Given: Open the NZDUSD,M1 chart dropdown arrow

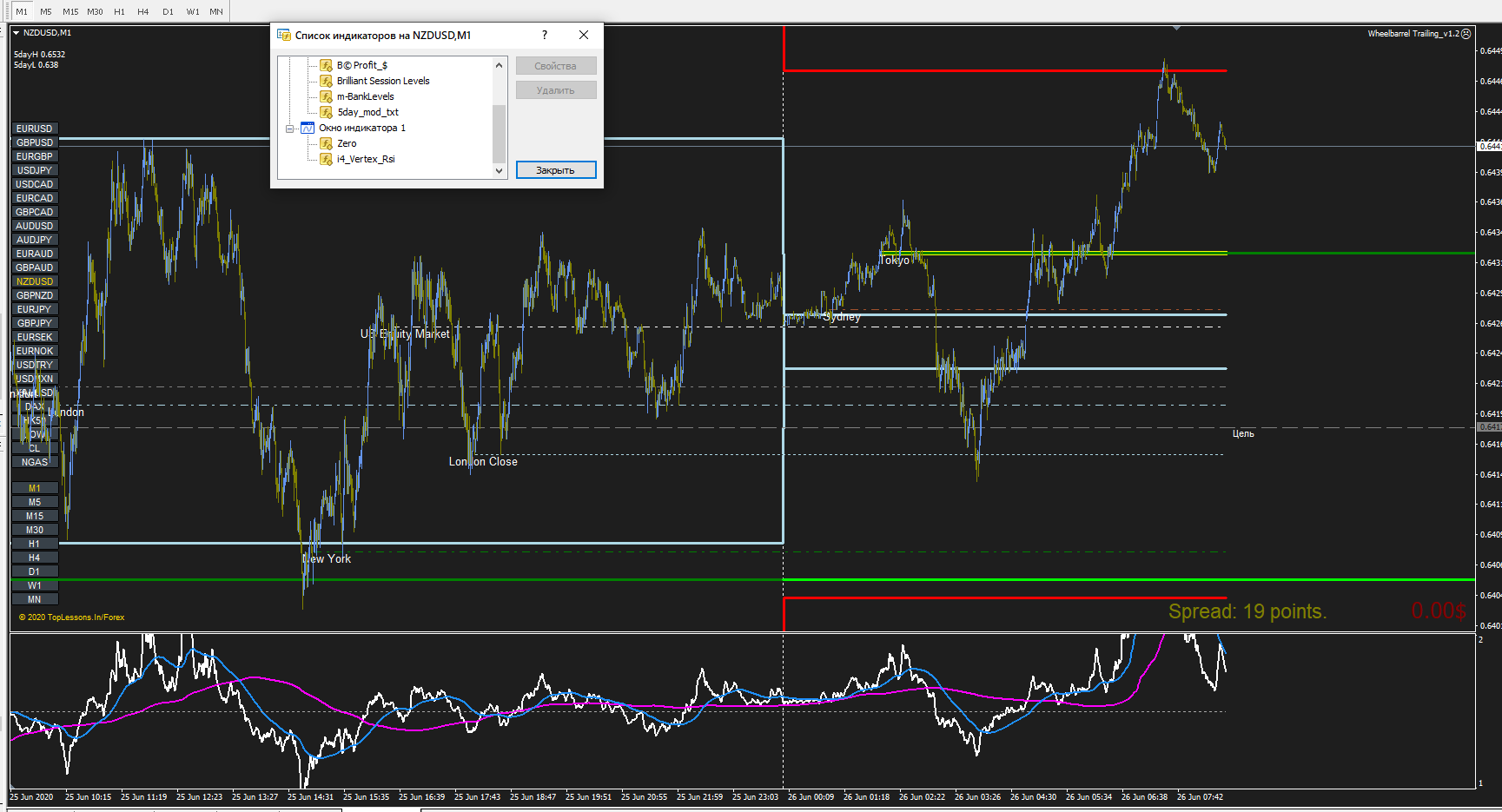Looking at the screenshot, I should pos(16,33).
